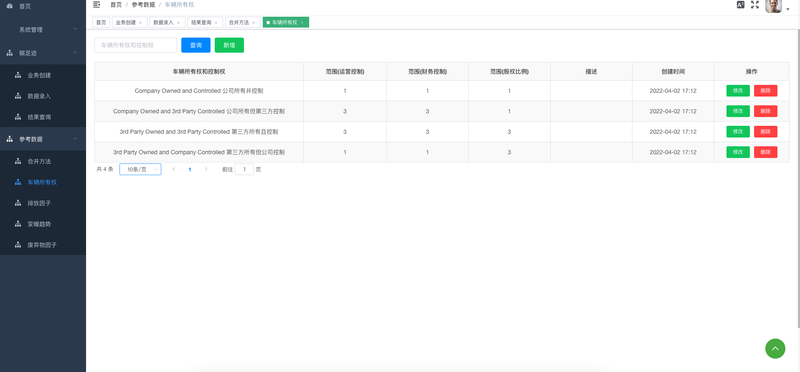800x372 pixels.
Task: Edit 3rd Party Owned and Company Controlled row
Action: click(x=738, y=152)
